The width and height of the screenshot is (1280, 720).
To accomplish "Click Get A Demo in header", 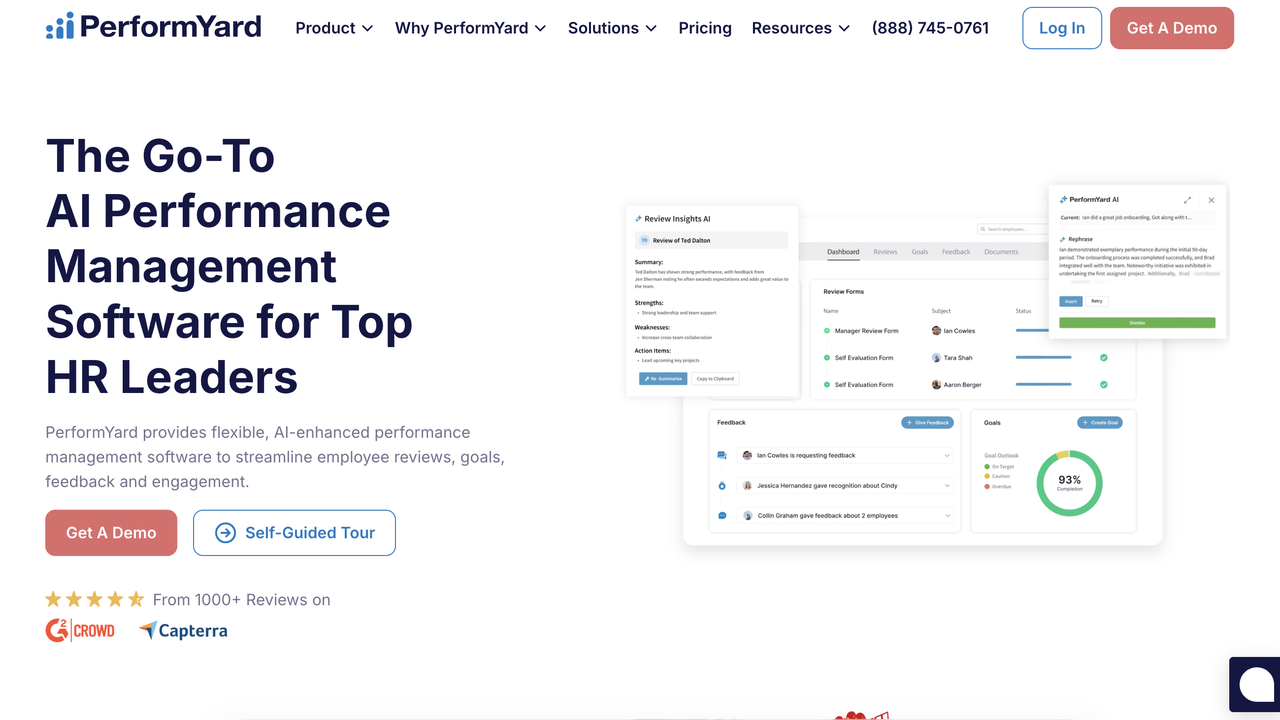I will (x=1172, y=28).
